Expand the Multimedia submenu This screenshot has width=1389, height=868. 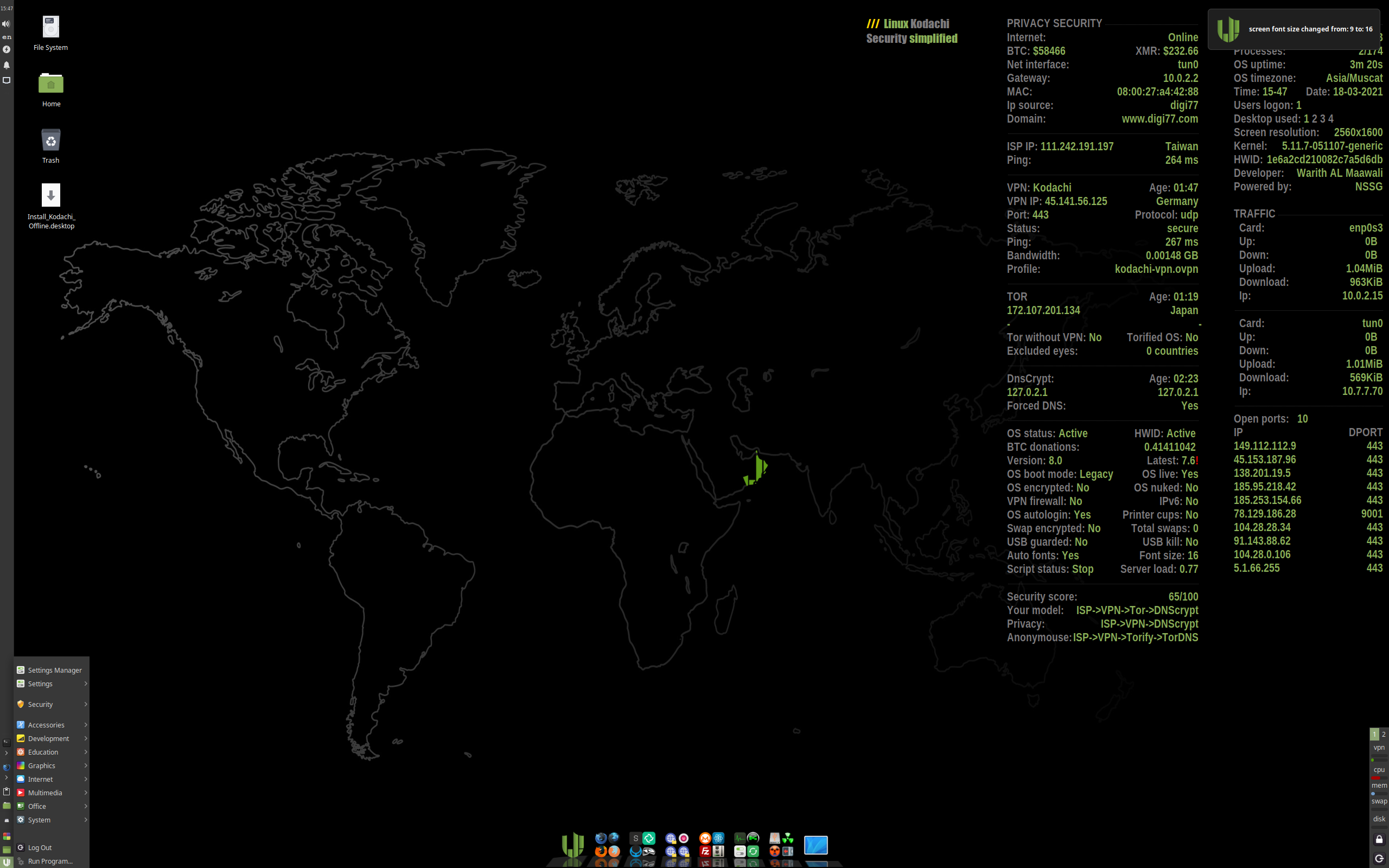[52, 793]
